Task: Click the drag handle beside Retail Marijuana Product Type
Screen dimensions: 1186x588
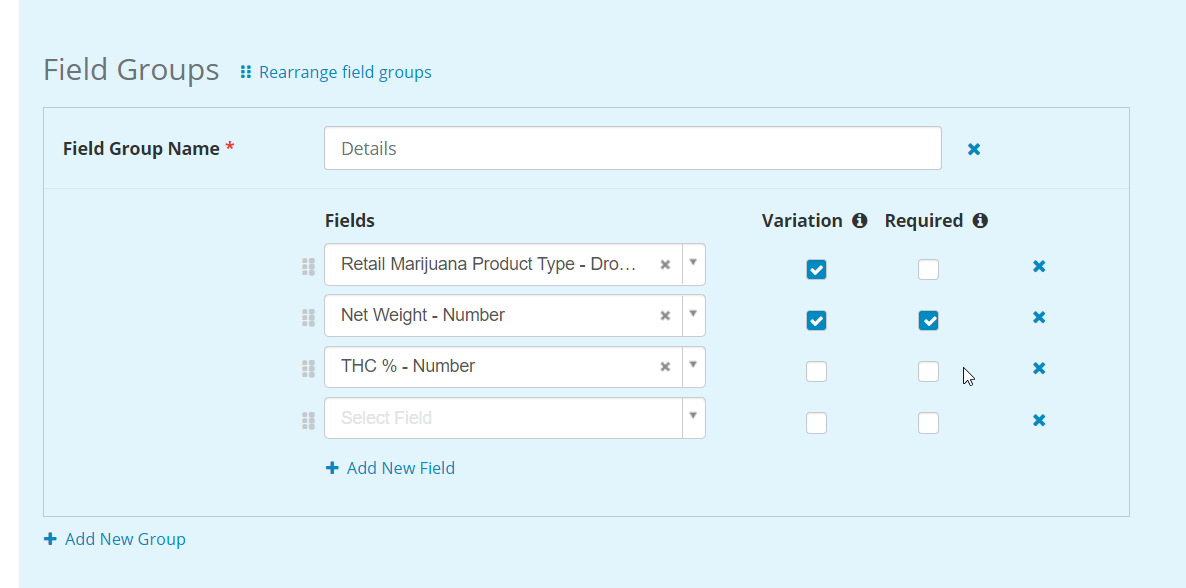Action: [308, 265]
